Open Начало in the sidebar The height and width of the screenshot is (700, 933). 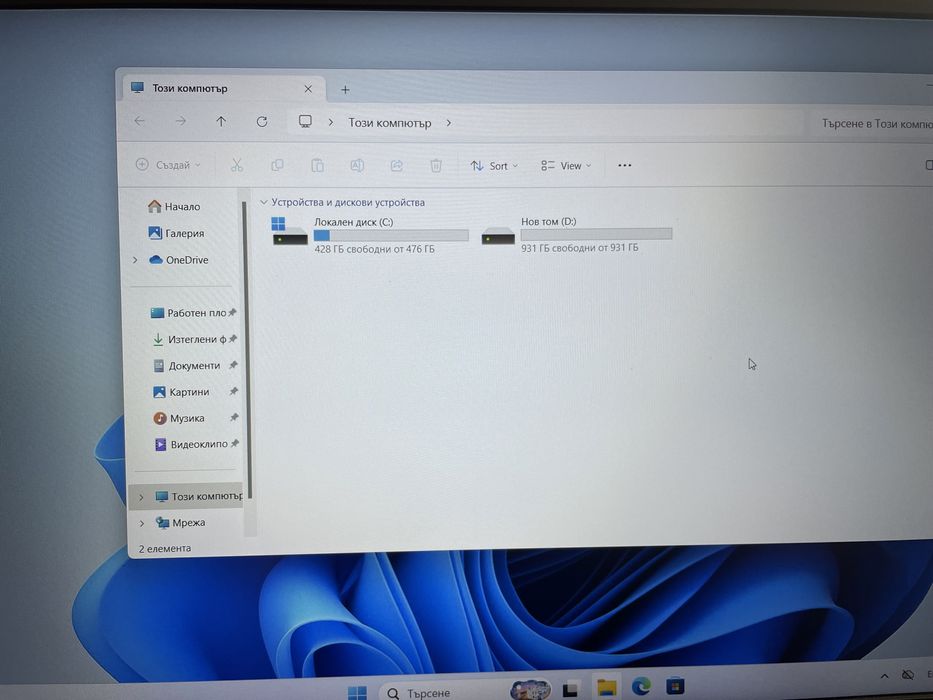click(174, 207)
